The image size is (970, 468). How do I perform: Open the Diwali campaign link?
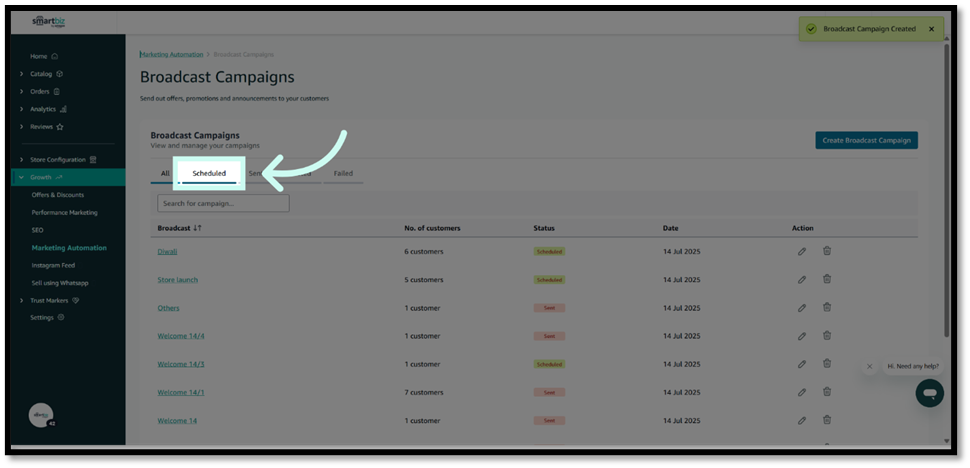167,251
